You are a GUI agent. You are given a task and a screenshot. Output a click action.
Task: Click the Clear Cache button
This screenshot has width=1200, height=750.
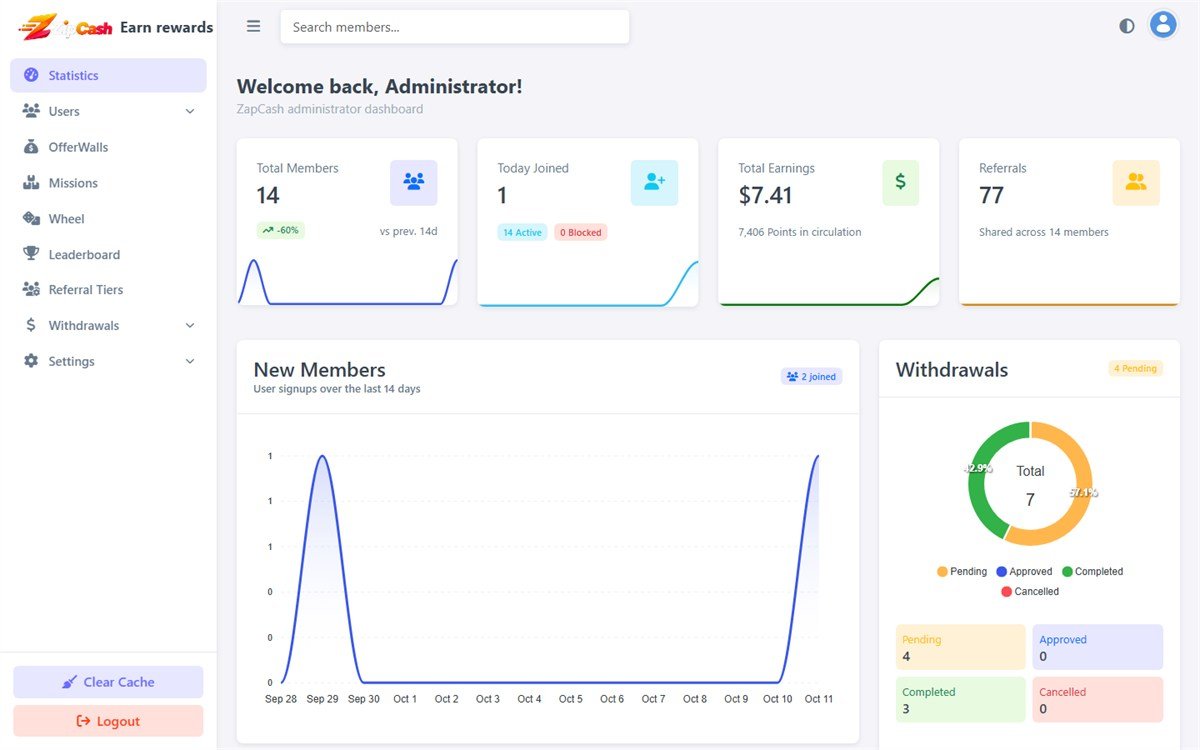[108, 682]
